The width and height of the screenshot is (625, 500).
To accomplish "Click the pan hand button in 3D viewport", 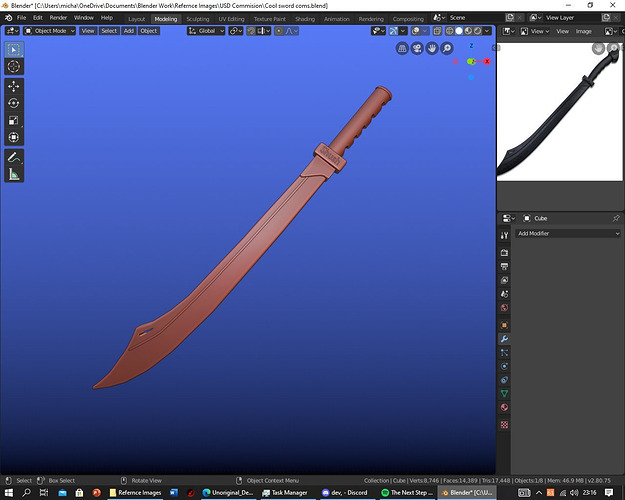I will tap(432, 49).
